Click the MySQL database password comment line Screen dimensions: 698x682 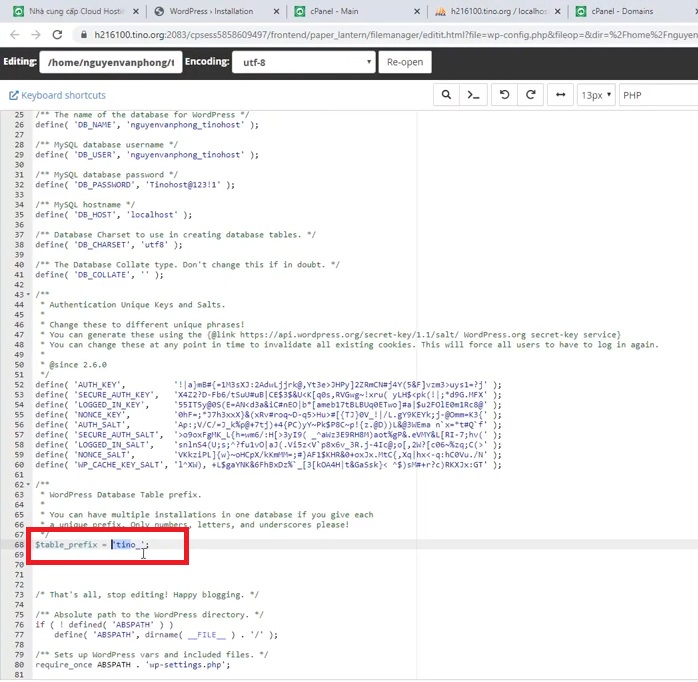pos(107,175)
